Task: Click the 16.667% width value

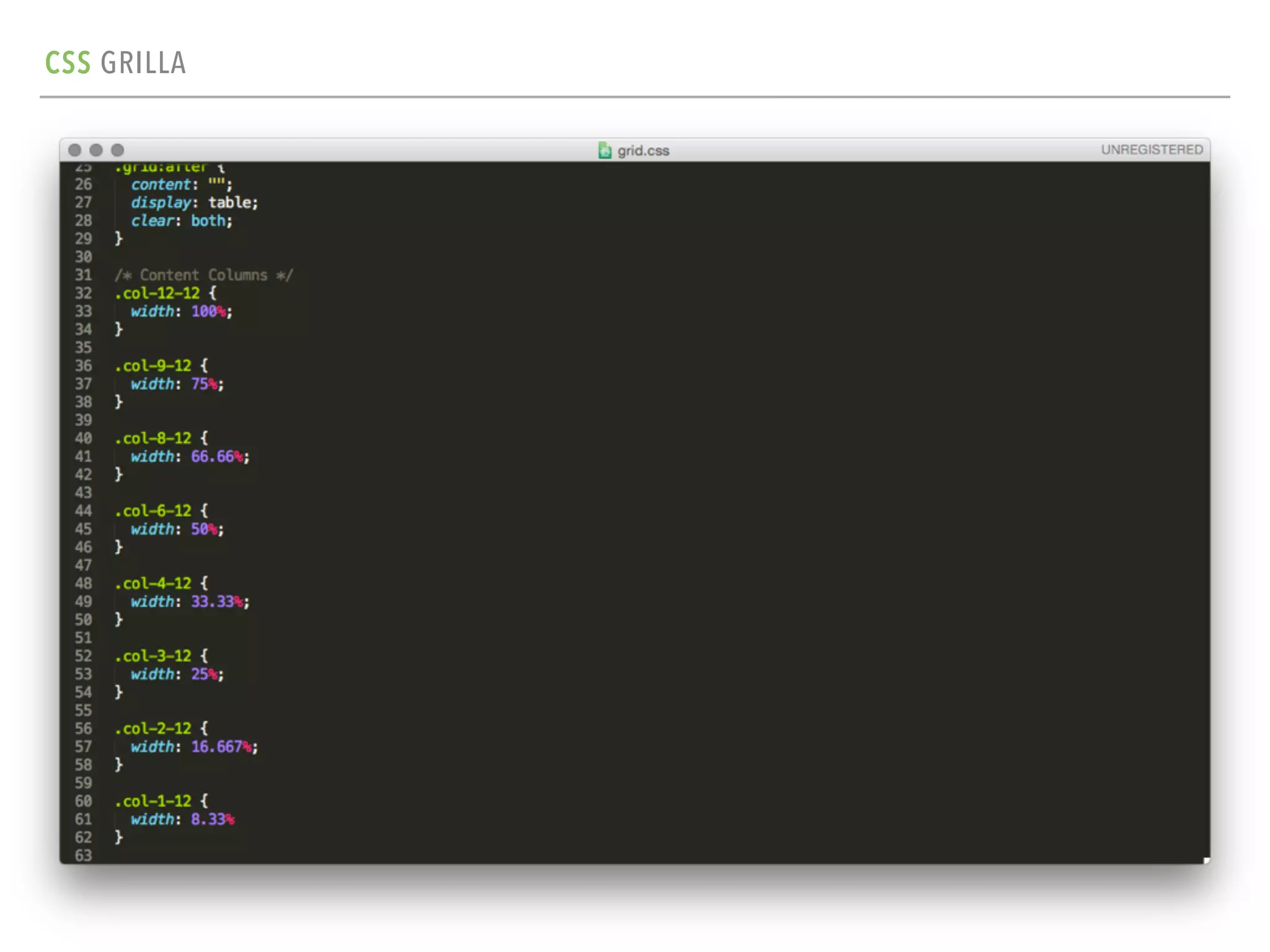Action: pyautogui.click(x=221, y=747)
